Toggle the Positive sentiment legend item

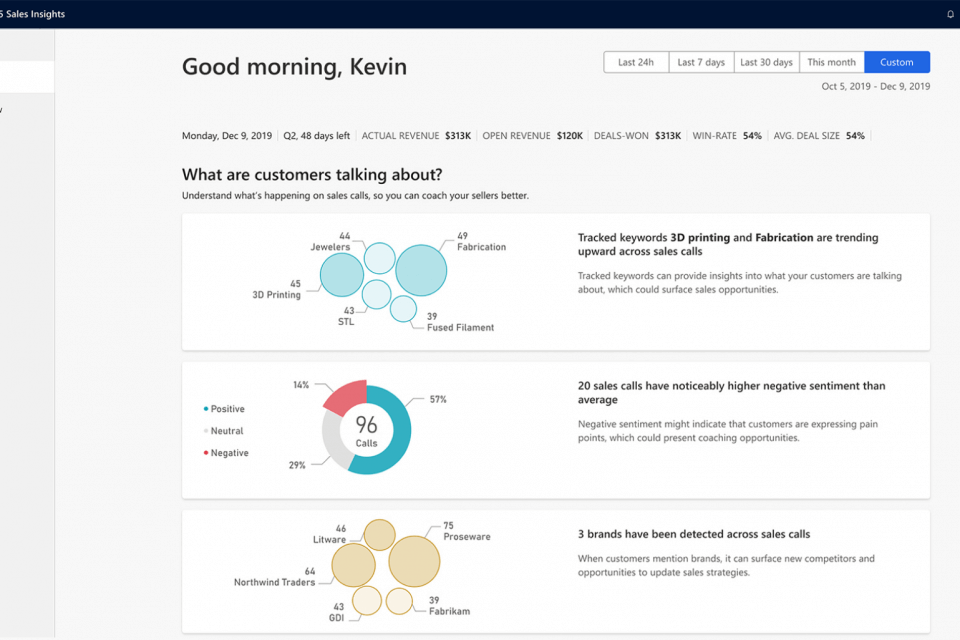click(x=225, y=409)
